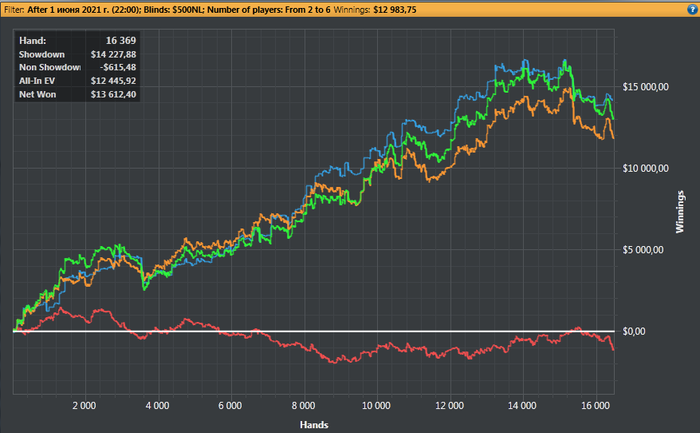Click the "Hands" x-axis title

pos(314,425)
